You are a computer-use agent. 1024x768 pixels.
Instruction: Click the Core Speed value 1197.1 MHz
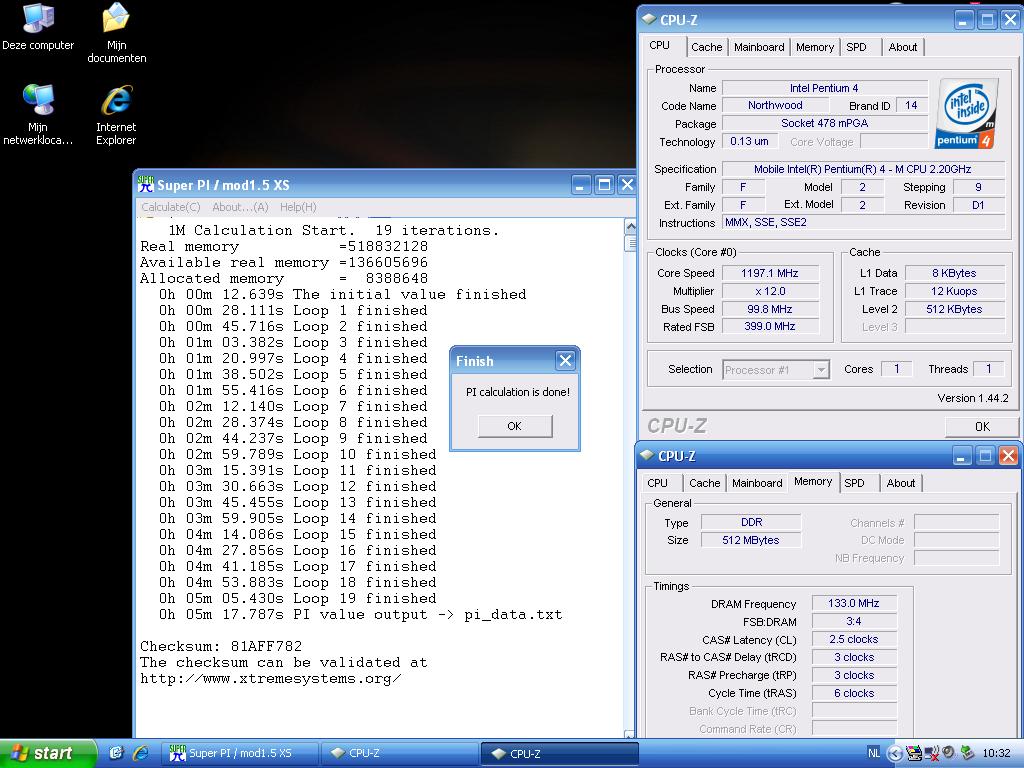point(769,273)
